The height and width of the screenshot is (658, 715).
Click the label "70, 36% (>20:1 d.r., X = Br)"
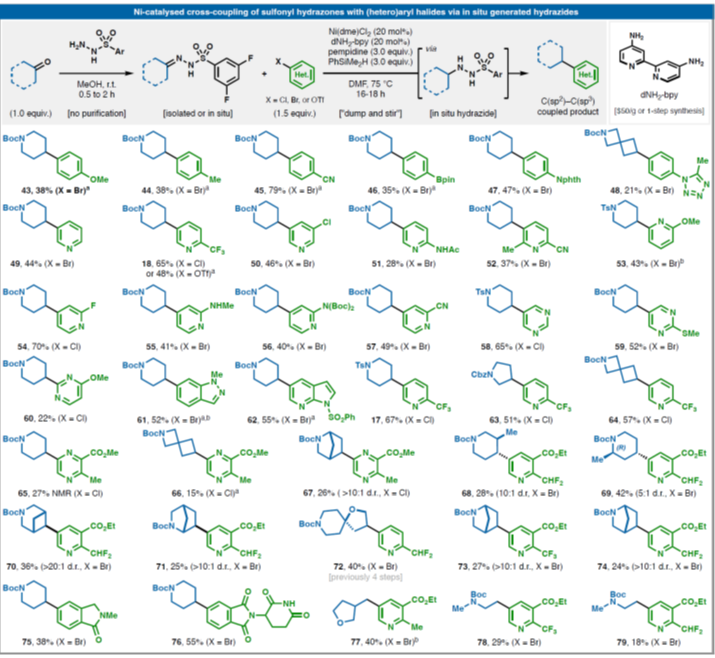59,567
